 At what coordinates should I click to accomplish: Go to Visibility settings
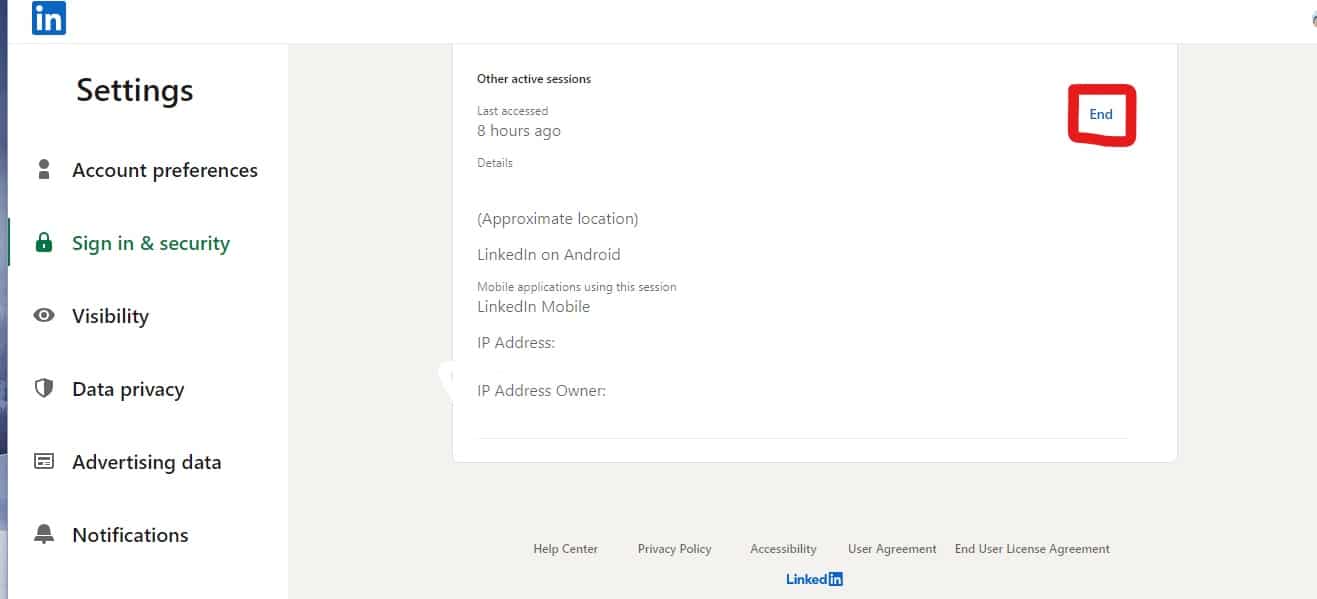click(110, 316)
